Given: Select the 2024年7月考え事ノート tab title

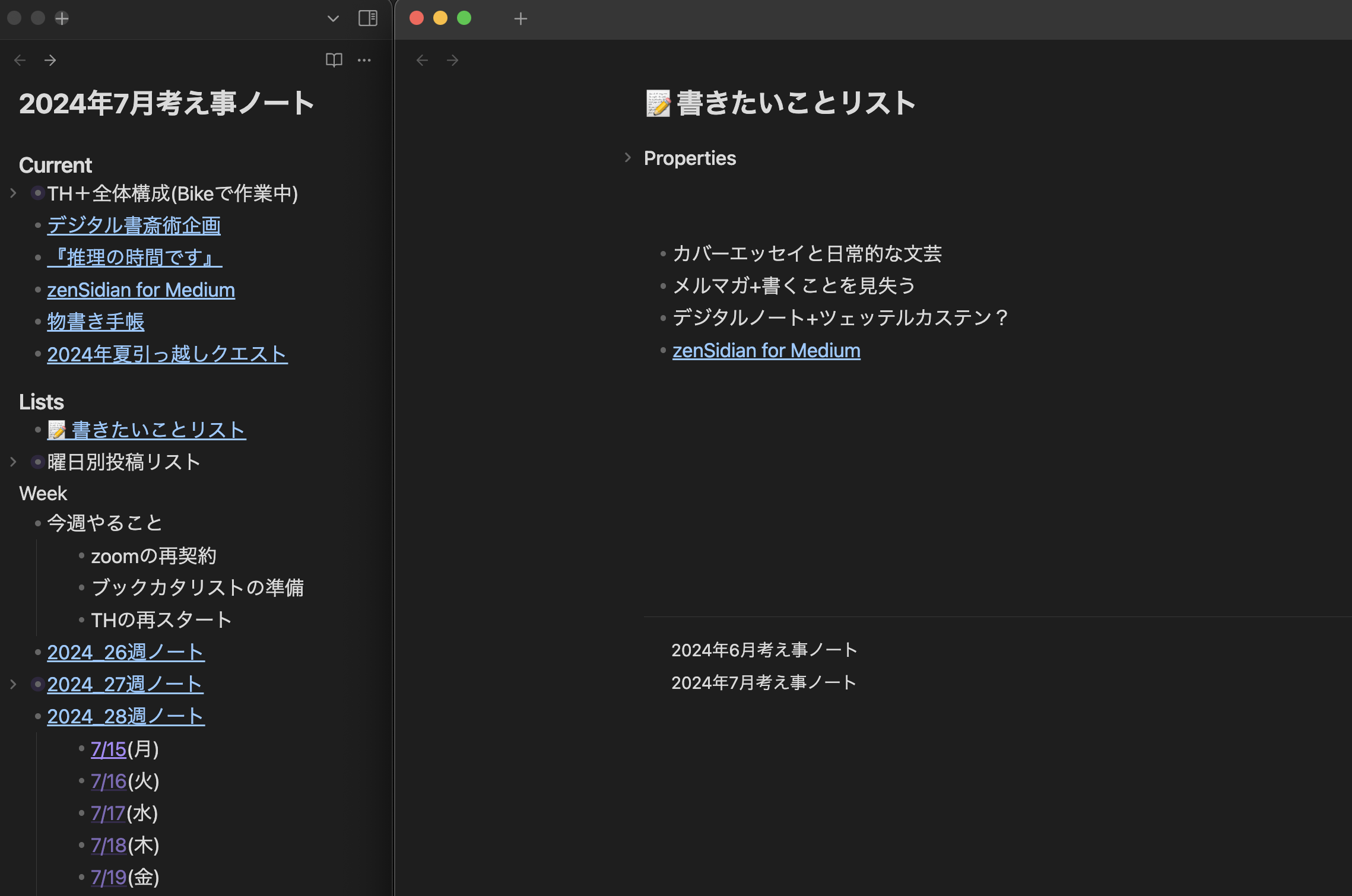Looking at the screenshot, I should 167,103.
